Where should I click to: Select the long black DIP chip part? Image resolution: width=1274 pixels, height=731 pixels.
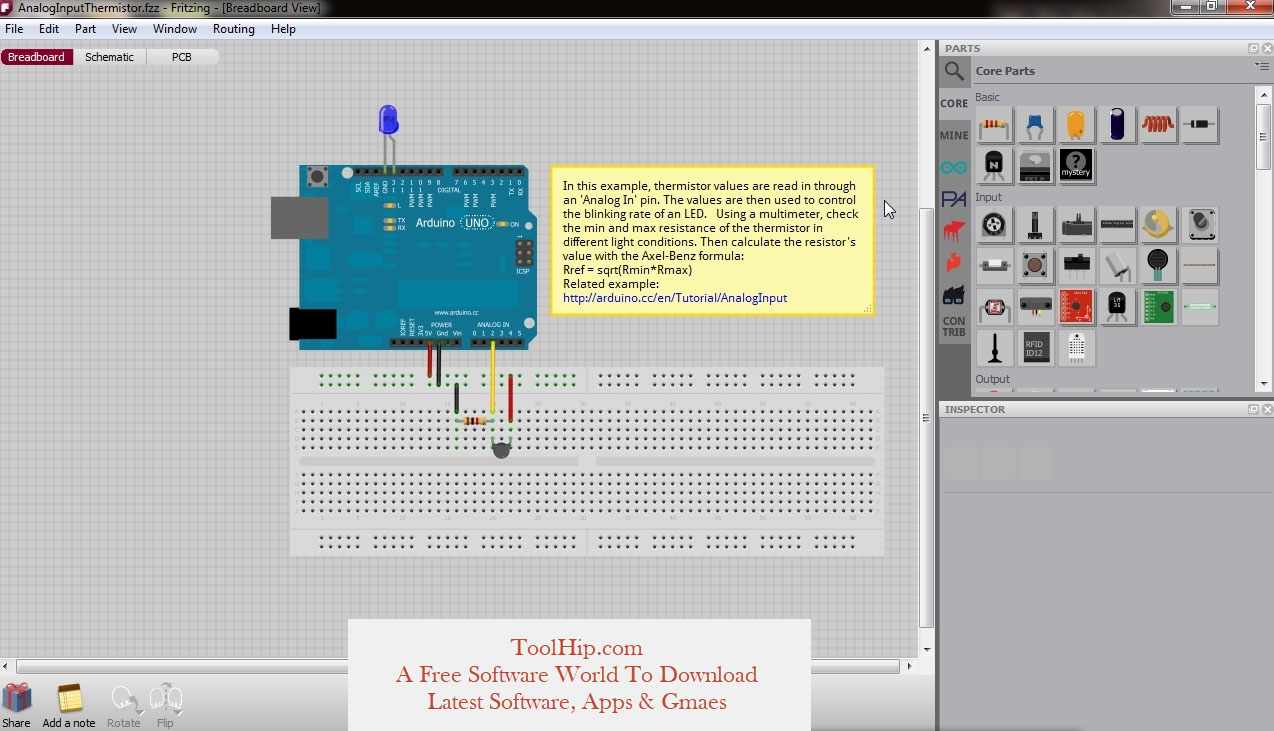[1117, 225]
